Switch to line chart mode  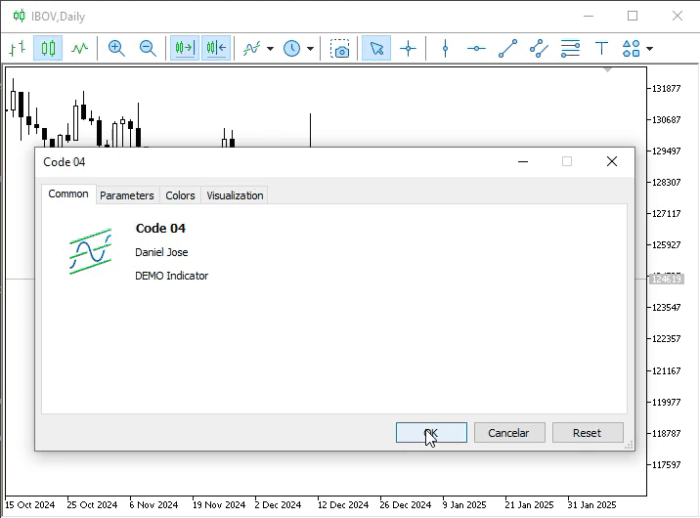click(x=79, y=48)
